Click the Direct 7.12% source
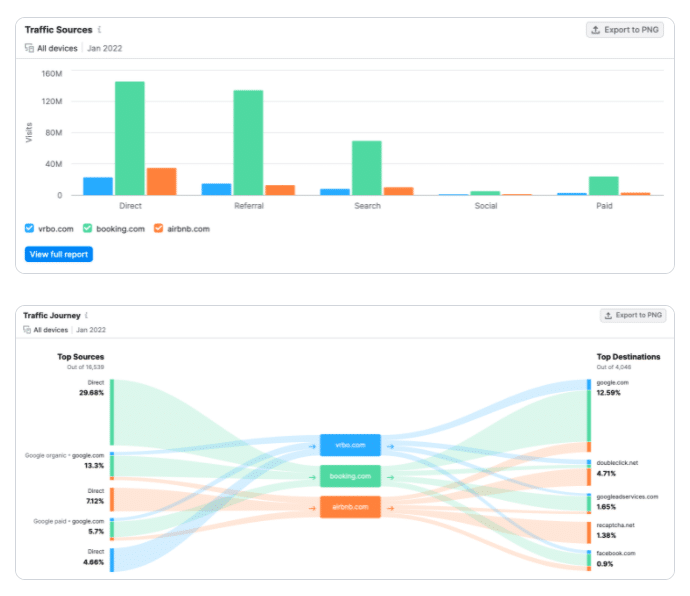Screen dimensions: 690x596 pyautogui.click(x=95, y=496)
